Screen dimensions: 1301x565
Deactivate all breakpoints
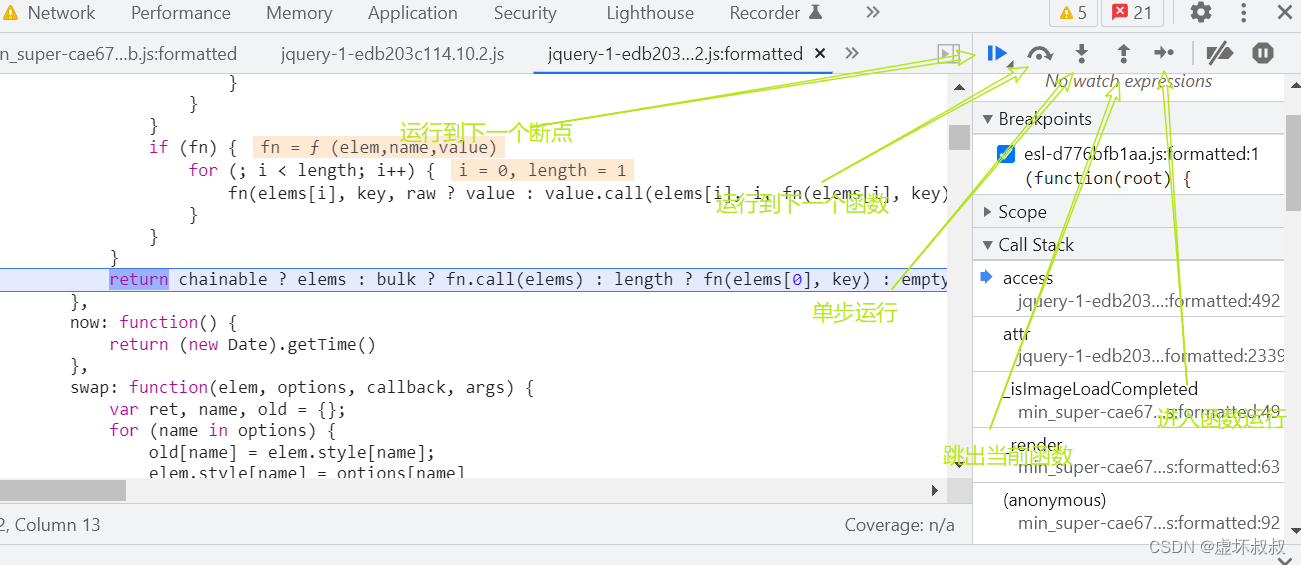click(x=1219, y=53)
